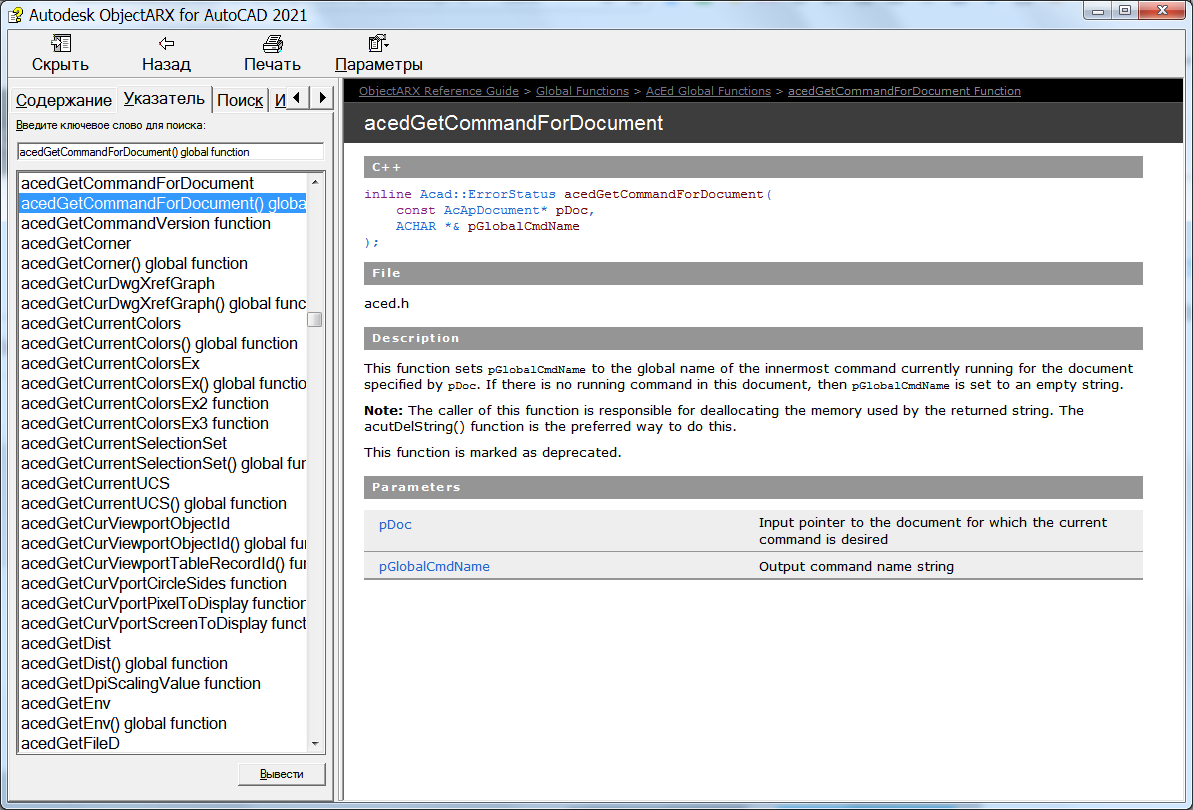Select the acedGetCurrentColors entry
This screenshot has width=1193, height=810.
pos(163,323)
